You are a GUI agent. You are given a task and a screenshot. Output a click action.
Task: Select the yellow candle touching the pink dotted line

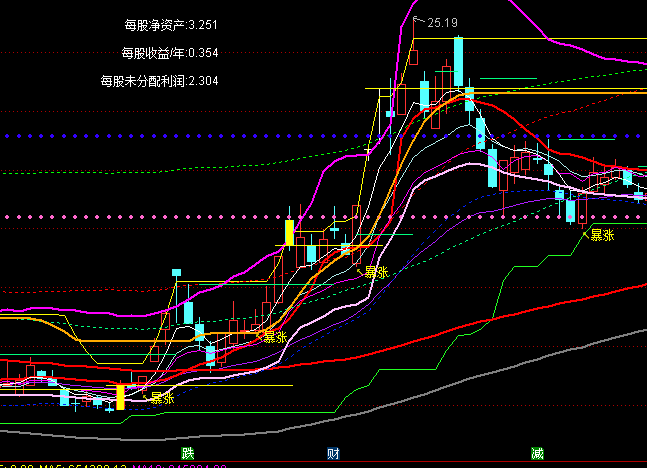(289, 233)
